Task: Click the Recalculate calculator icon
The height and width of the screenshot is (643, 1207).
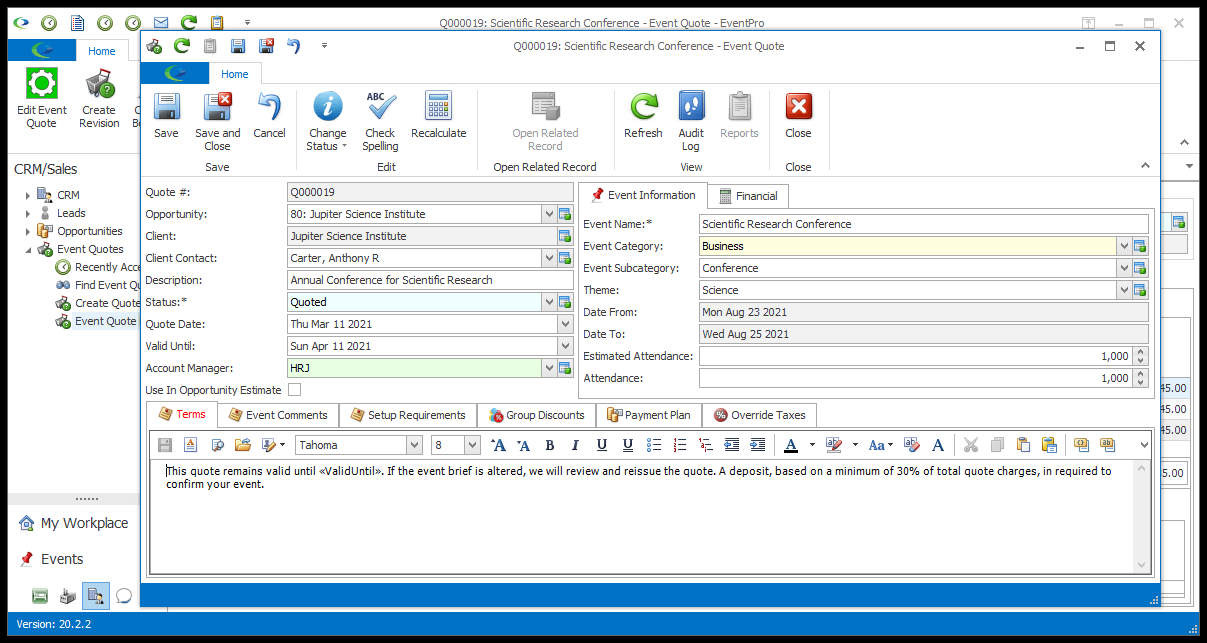Action: point(438,105)
